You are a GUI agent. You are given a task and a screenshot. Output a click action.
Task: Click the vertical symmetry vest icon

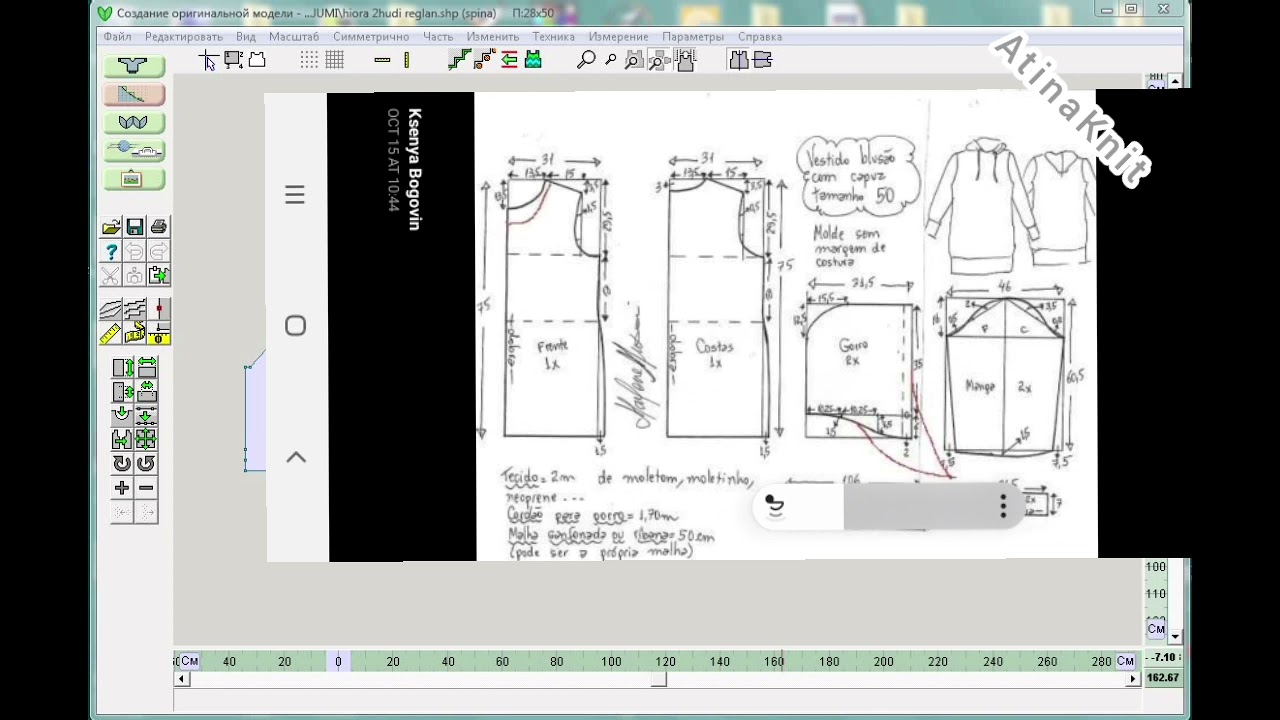[738, 61]
